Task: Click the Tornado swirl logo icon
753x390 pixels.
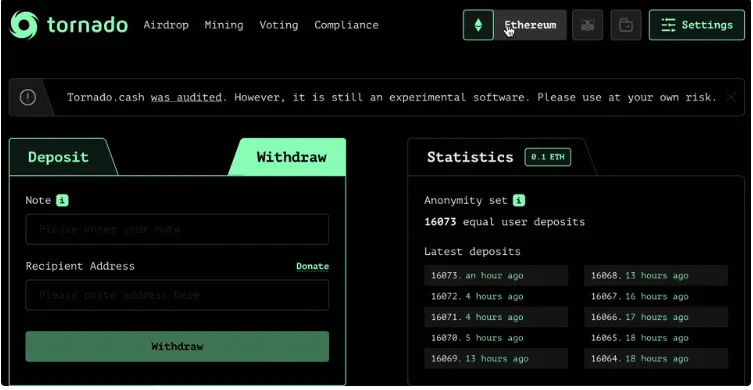Action: point(24,25)
